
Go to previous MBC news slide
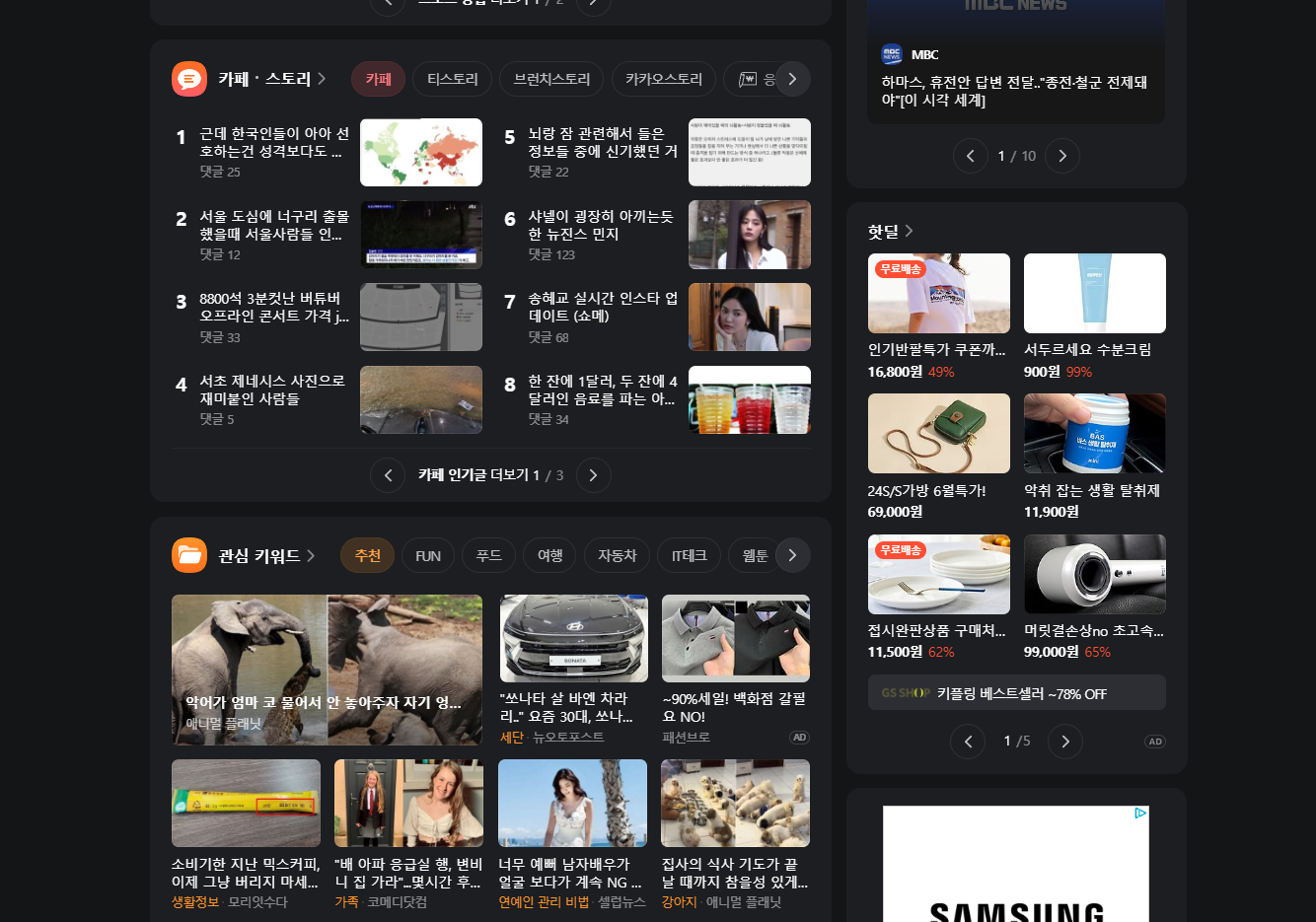pos(971,156)
